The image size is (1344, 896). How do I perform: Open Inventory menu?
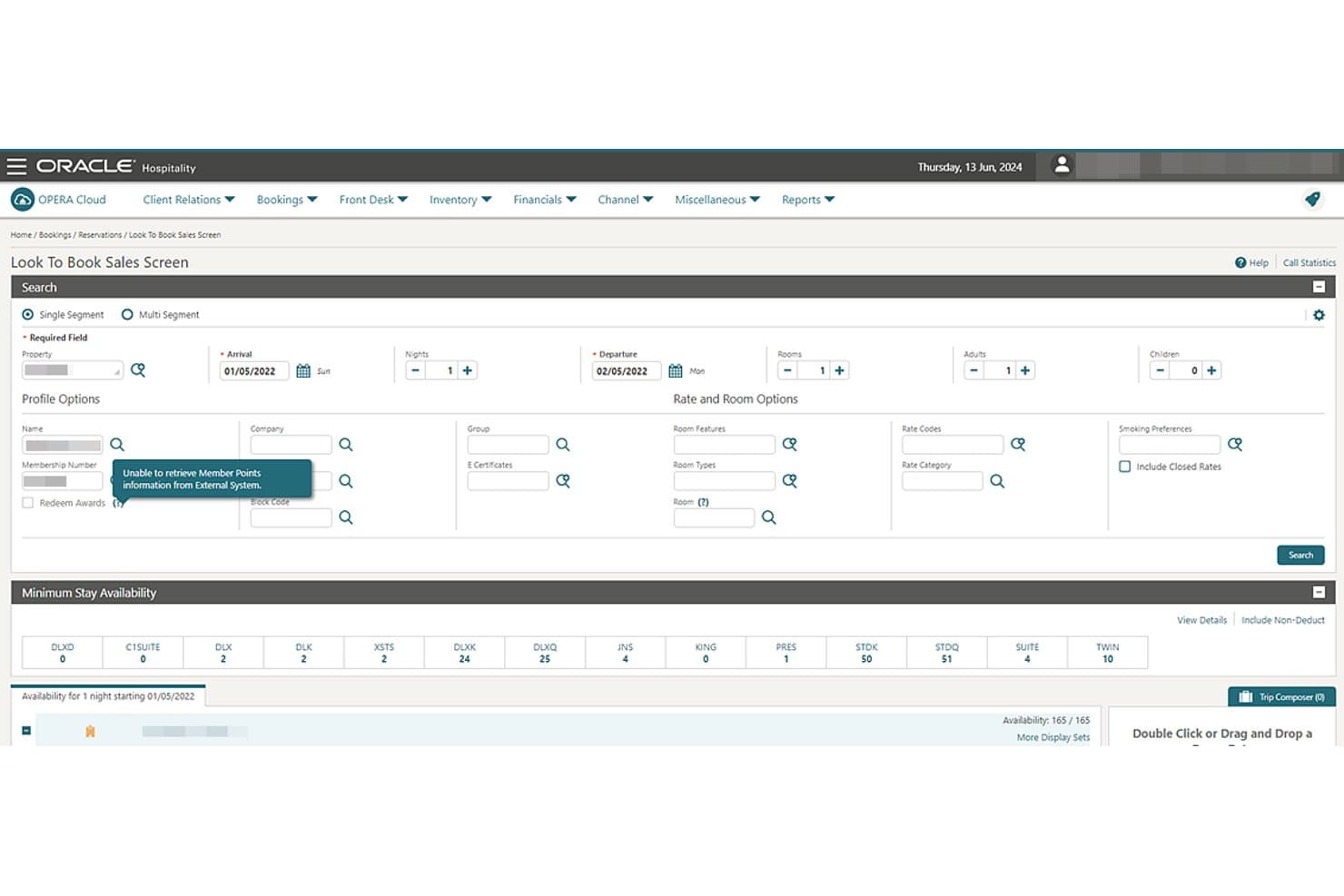[460, 200]
